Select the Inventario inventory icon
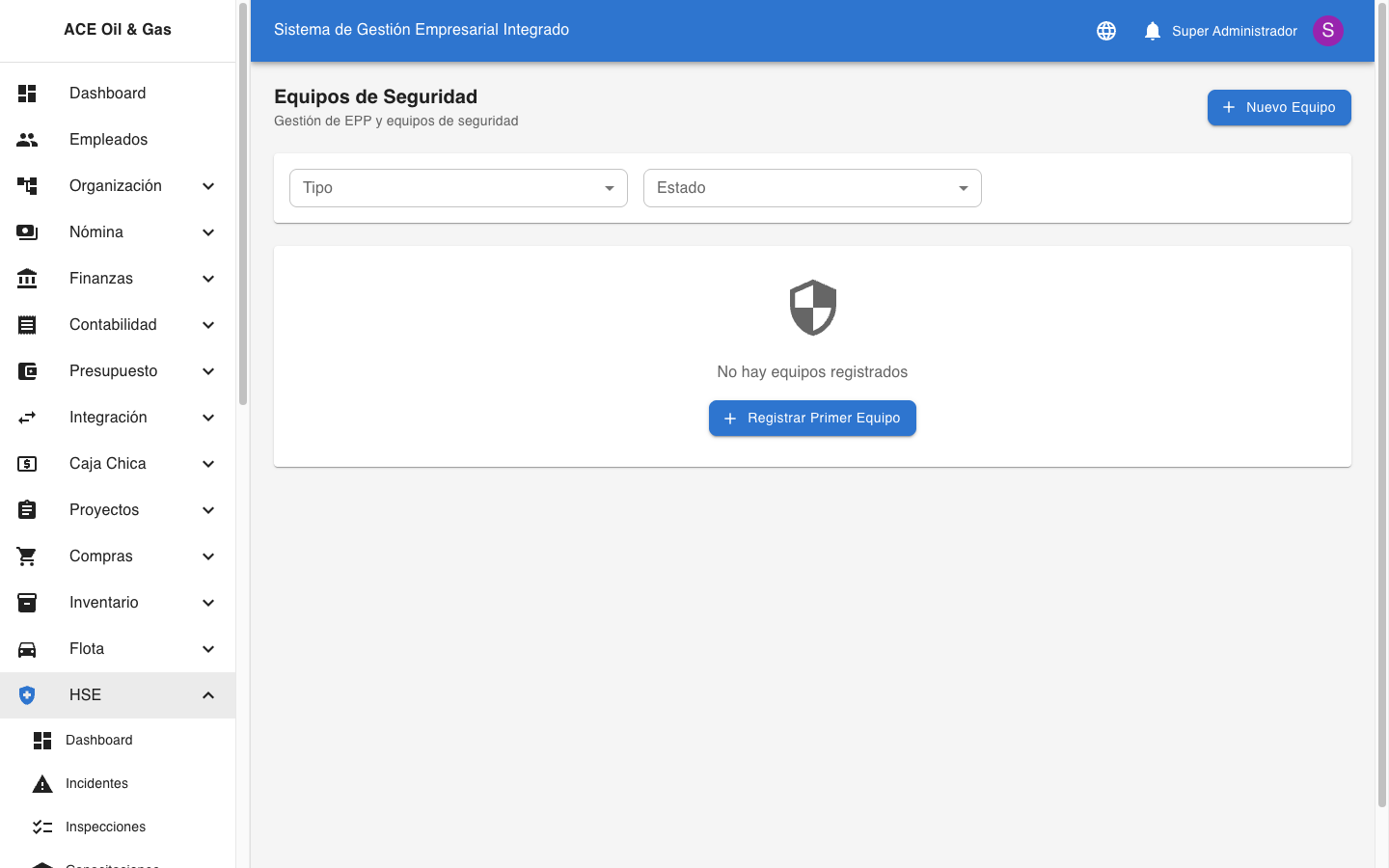 tap(27, 602)
